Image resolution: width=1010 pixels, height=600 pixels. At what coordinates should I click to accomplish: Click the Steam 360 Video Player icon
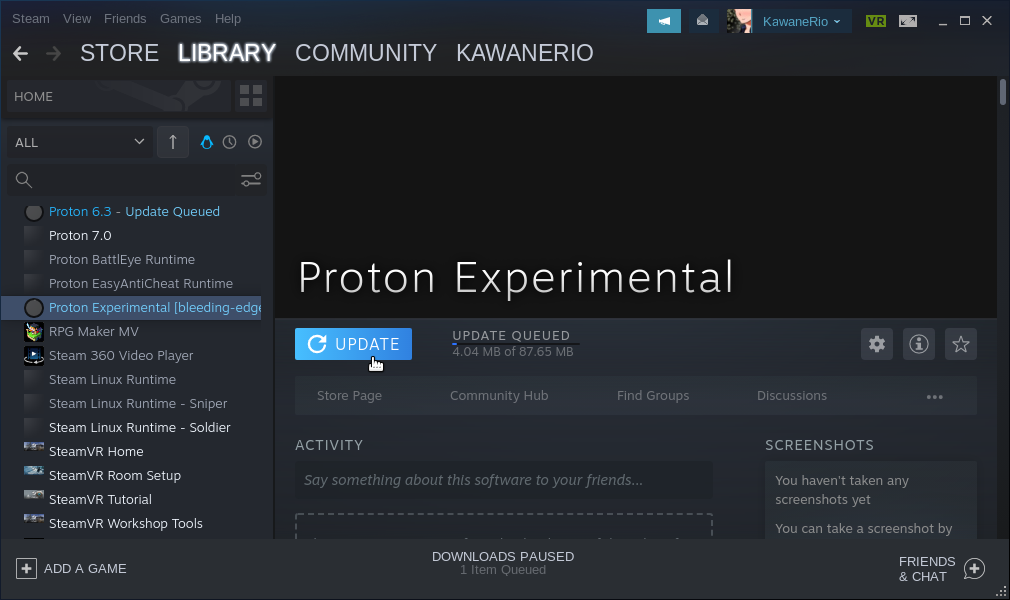tap(33, 355)
